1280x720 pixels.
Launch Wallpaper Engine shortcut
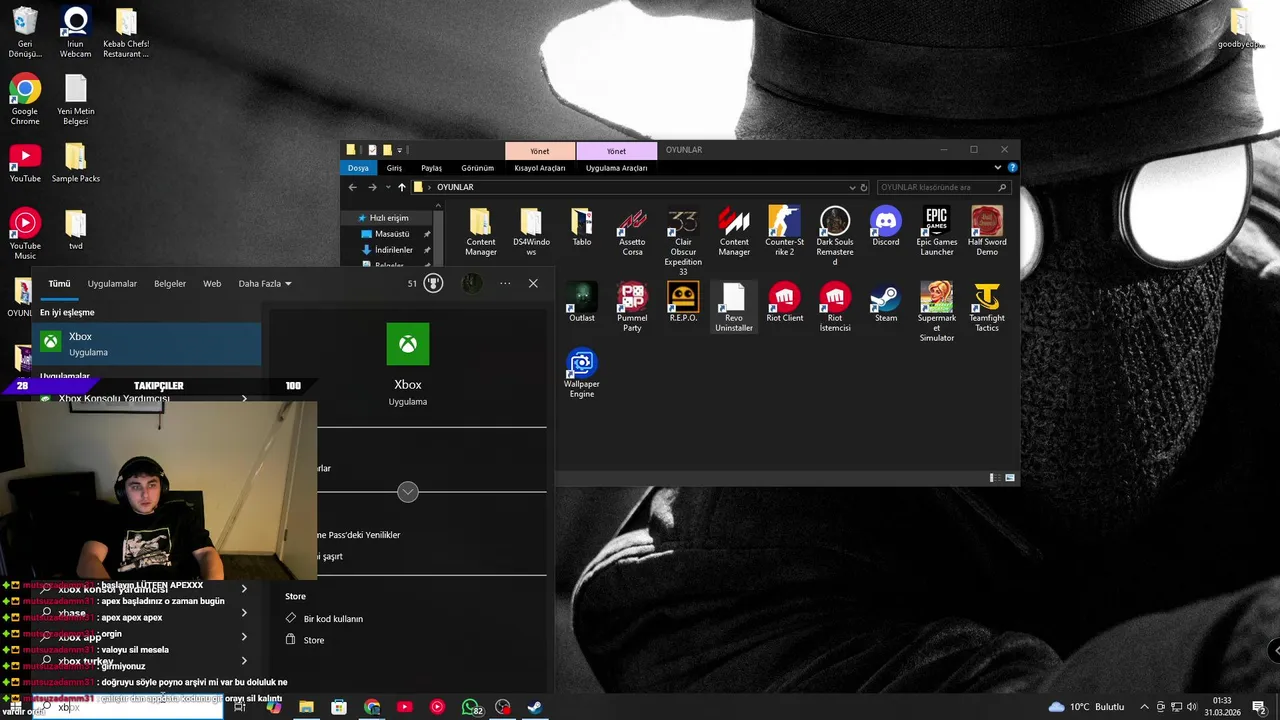coord(581,374)
